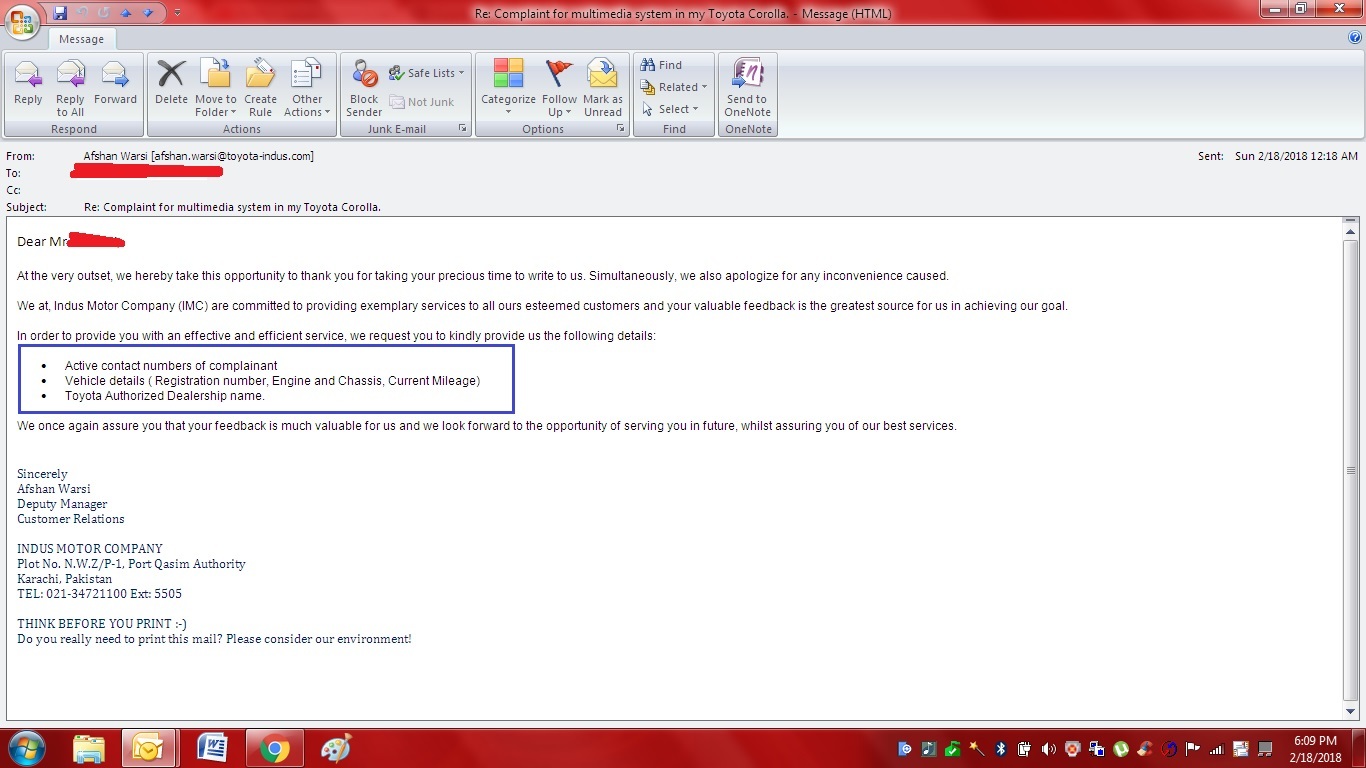Expand the Options group dialog launcher
Screen dimensions: 1366x768
tap(621, 129)
